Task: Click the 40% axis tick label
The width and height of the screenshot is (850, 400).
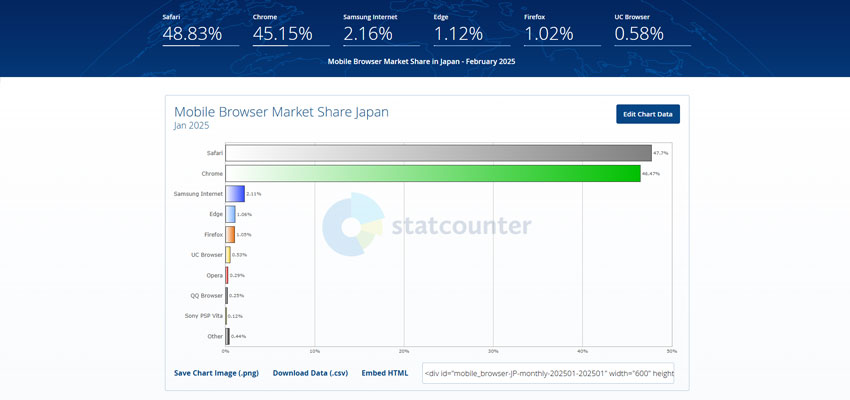Action: pos(582,351)
